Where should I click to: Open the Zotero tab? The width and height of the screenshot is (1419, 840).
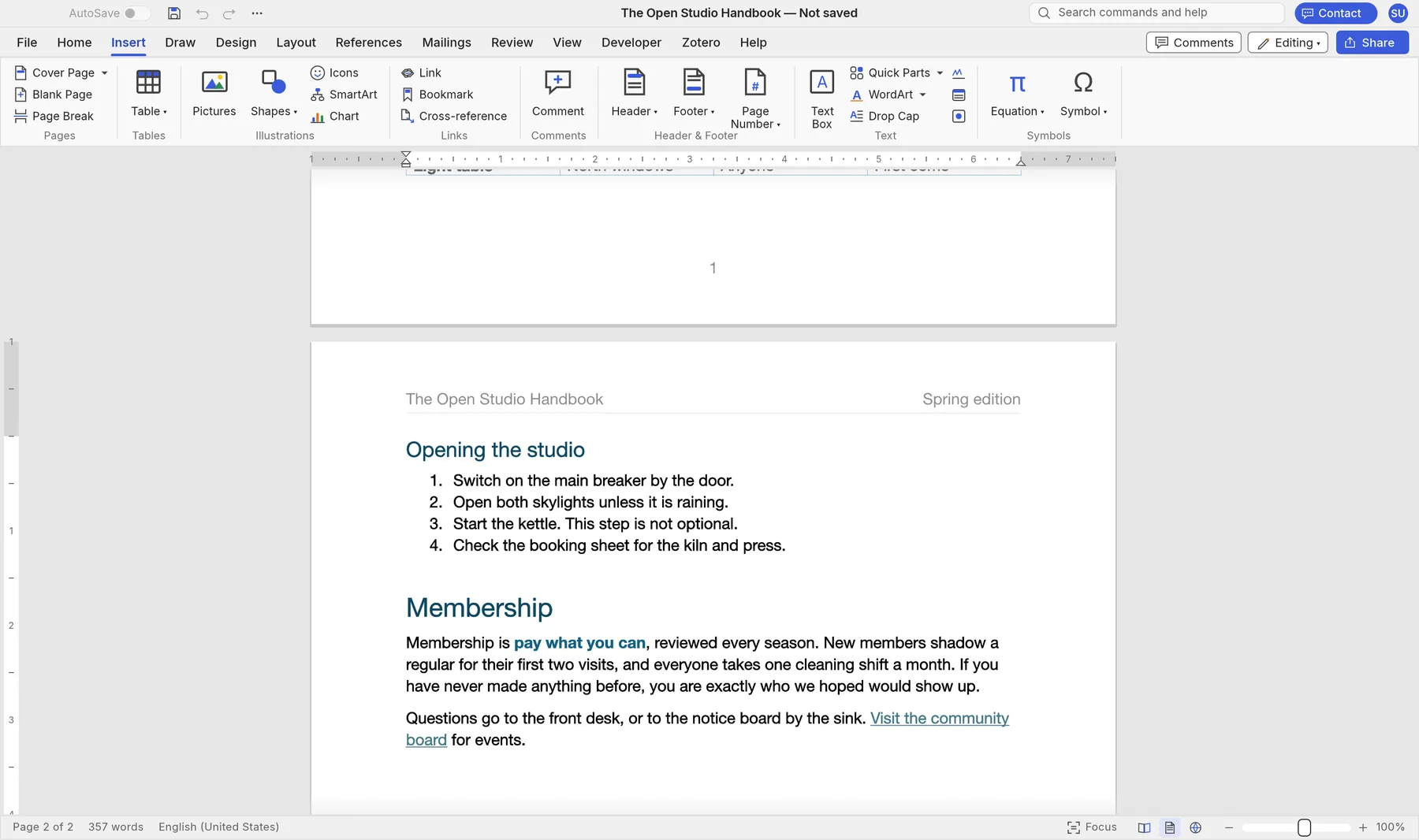coord(701,43)
